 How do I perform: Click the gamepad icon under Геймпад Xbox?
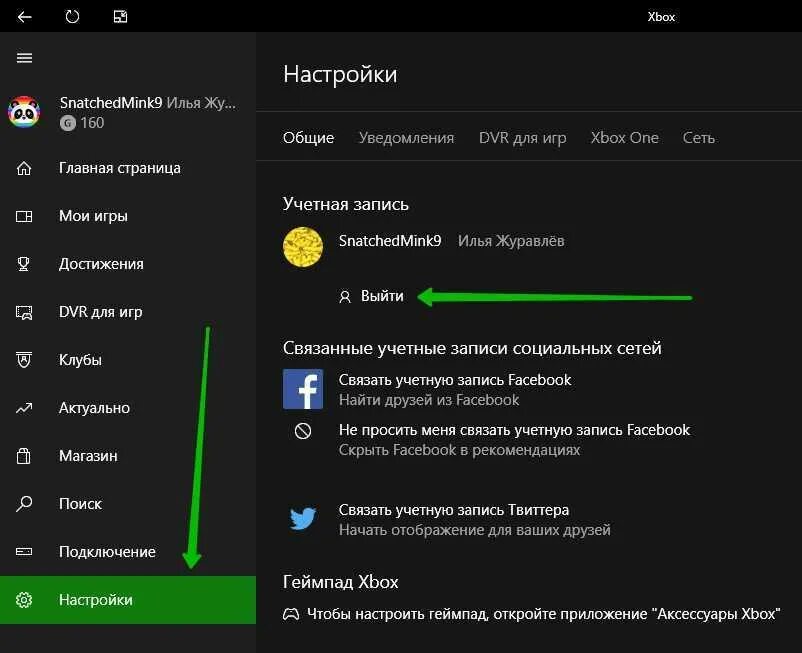[x=291, y=614]
